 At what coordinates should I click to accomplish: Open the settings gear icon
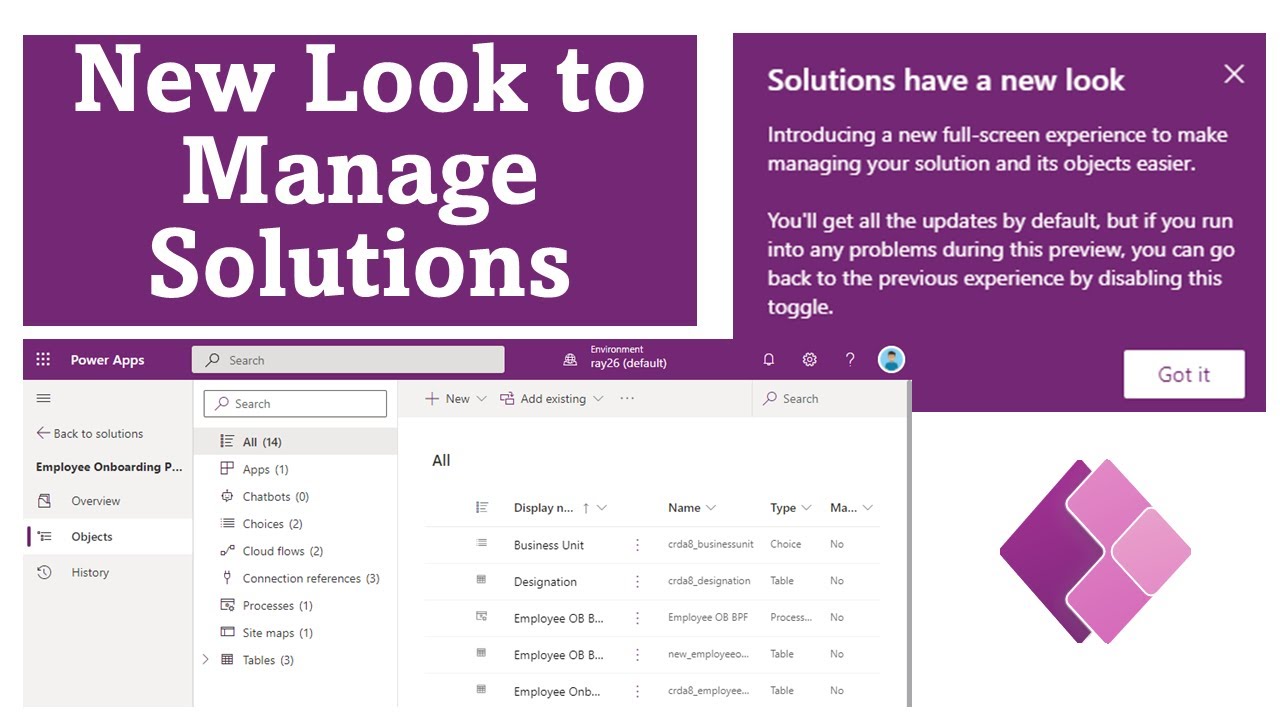810,360
